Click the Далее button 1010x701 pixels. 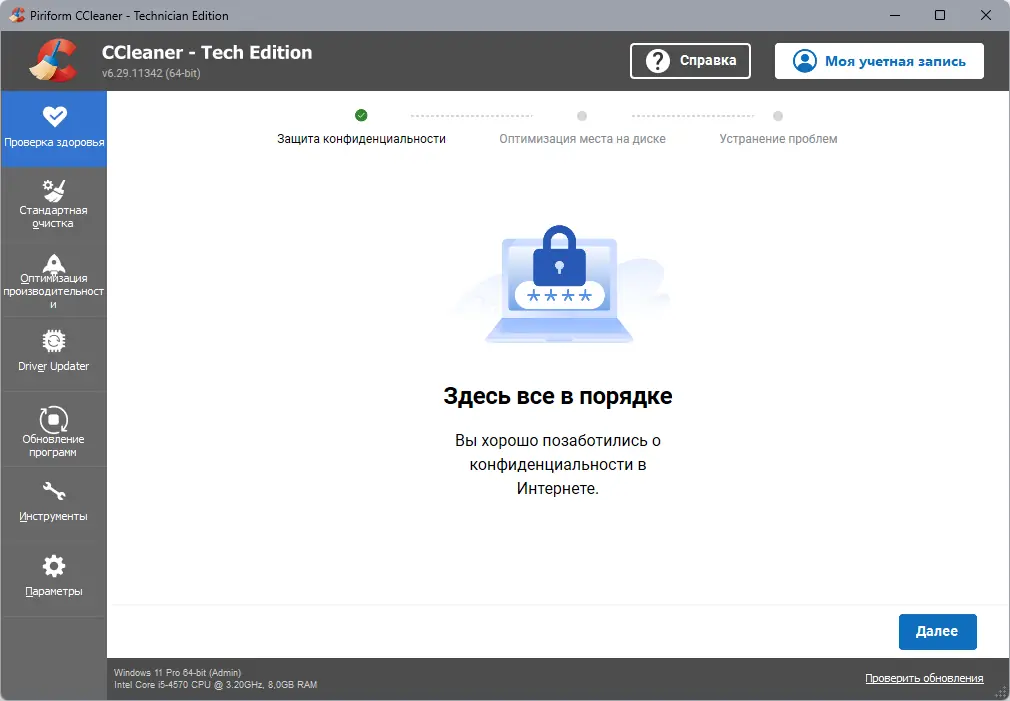[937, 631]
